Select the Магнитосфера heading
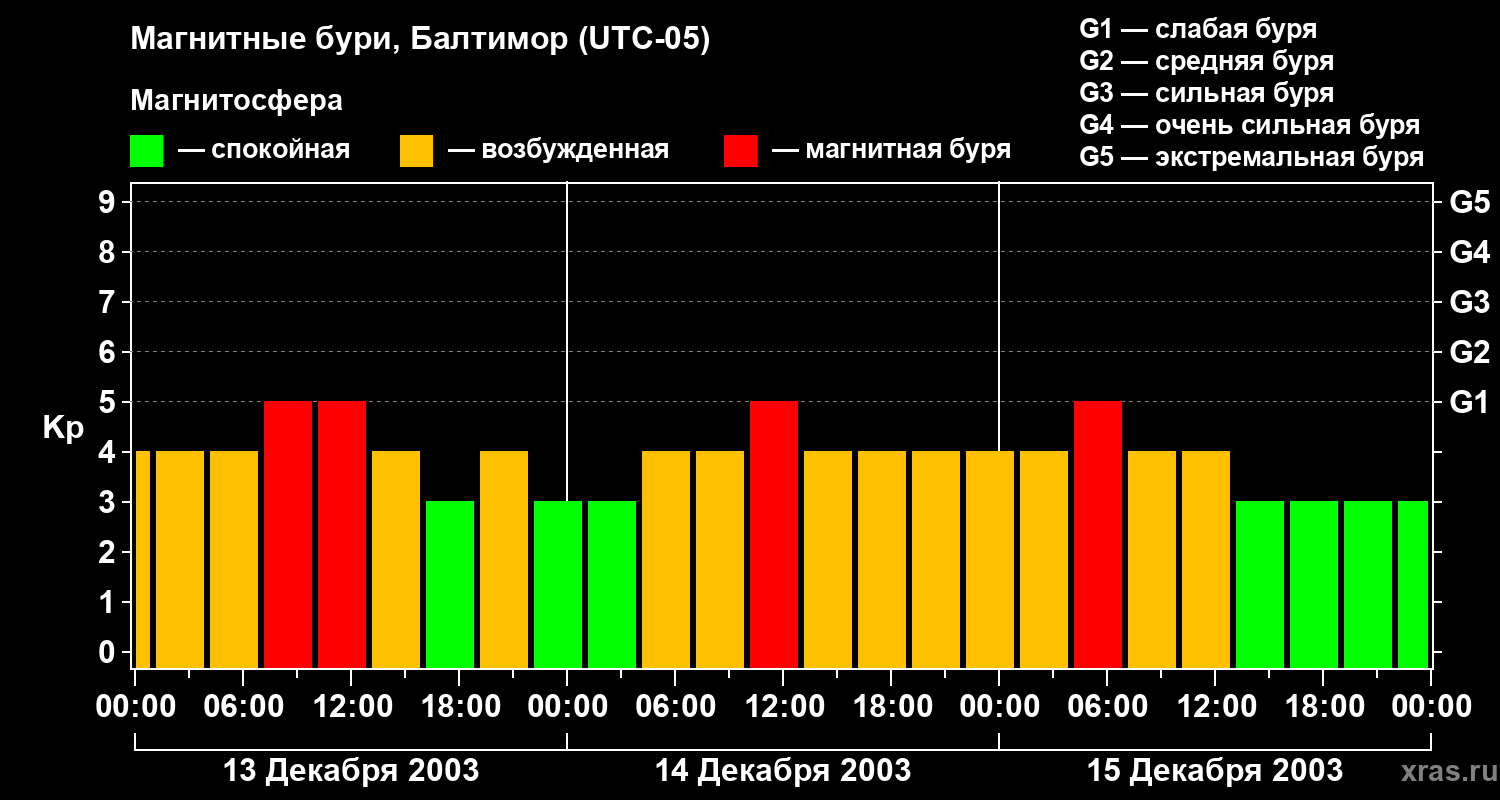 236,101
